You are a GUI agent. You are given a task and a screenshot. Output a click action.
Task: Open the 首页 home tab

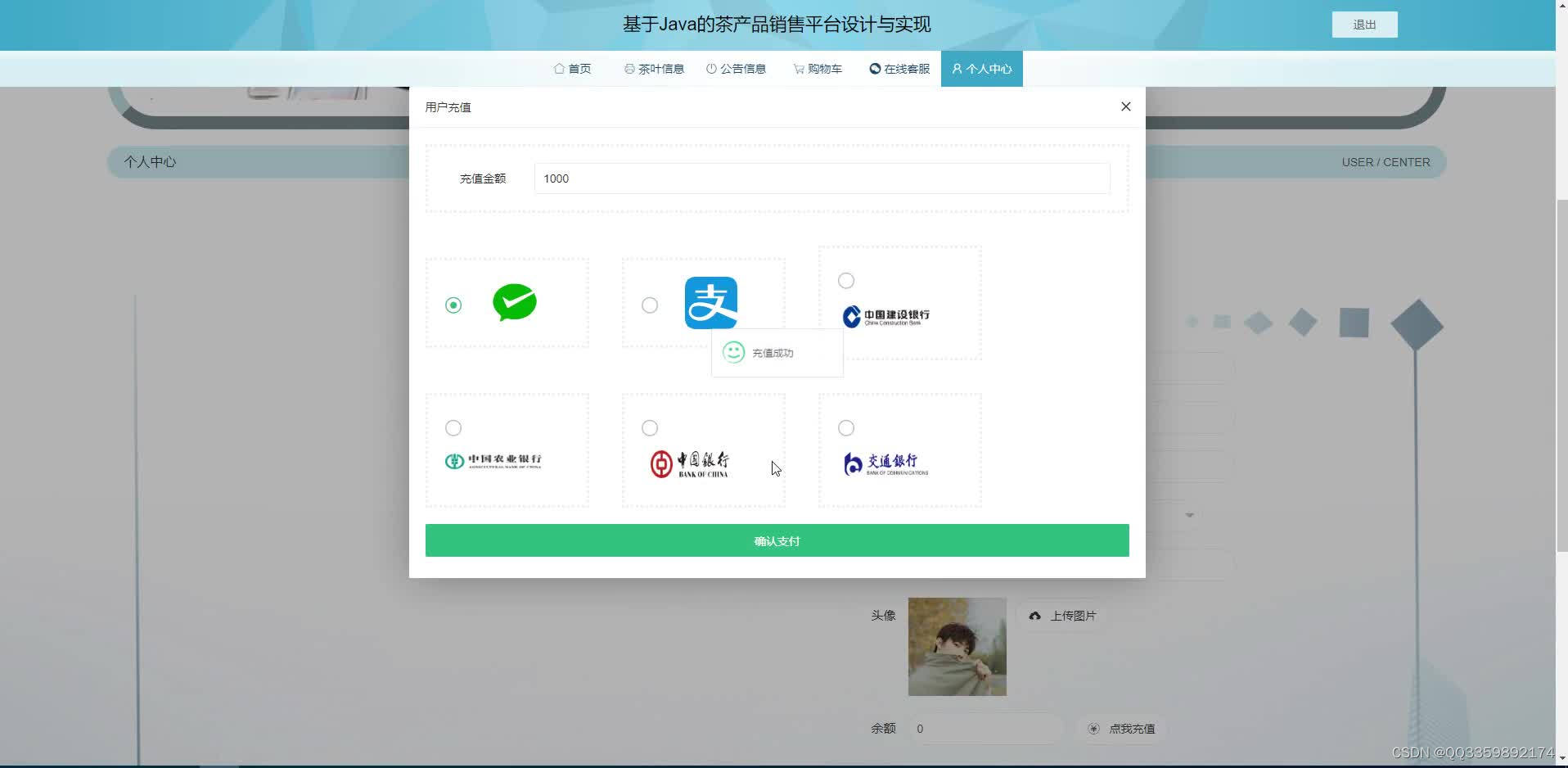(572, 69)
